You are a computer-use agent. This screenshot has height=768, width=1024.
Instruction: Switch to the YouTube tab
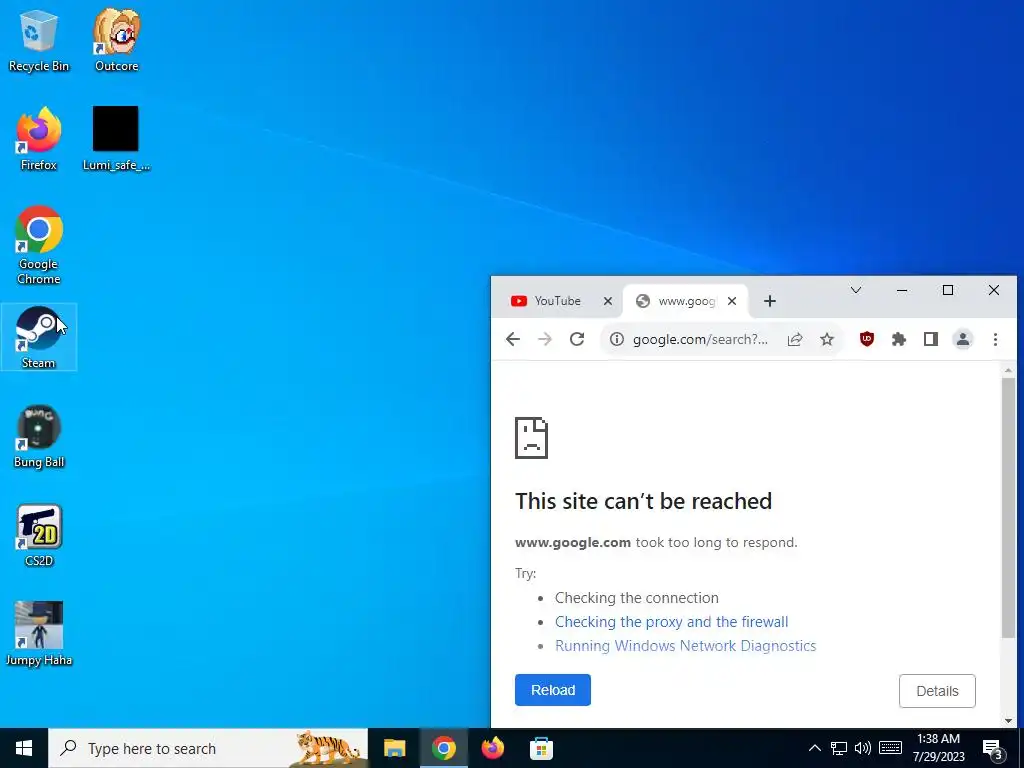(556, 301)
